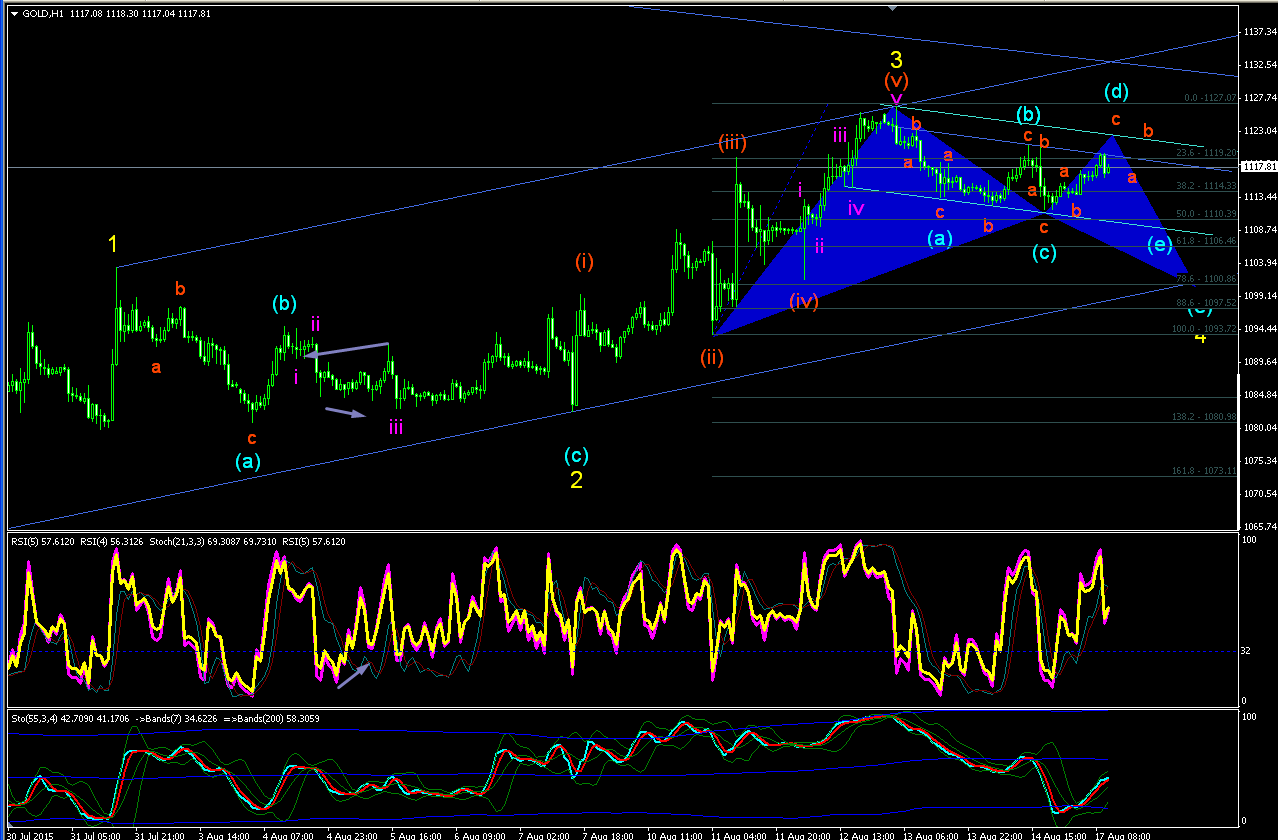The height and width of the screenshot is (840, 1278).
Task: Click Fibonacci level 138.2 - 1080.98
Action: tap(1205, 417)
